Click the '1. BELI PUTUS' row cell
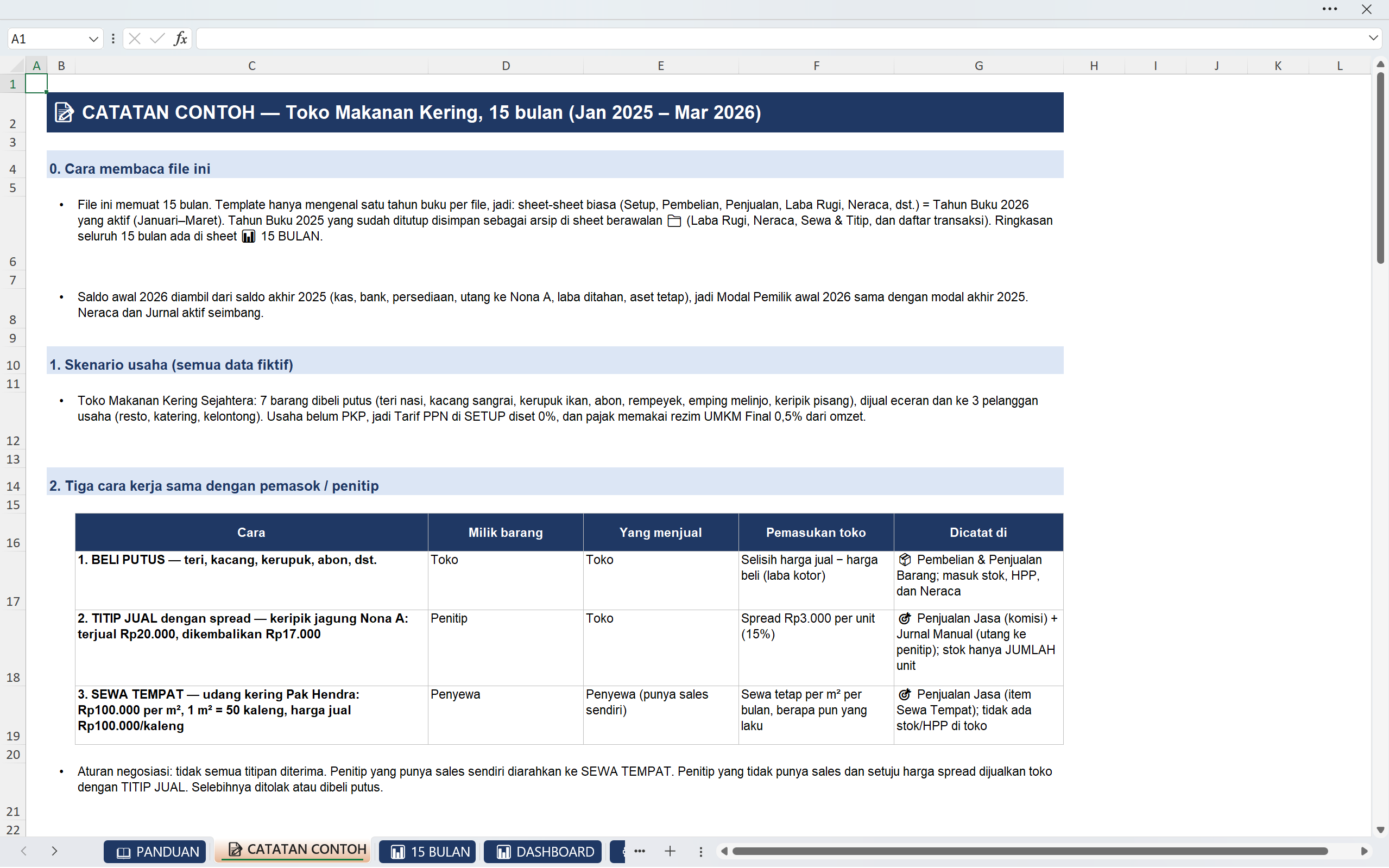1389x868 pixels. pyautogui.click(x=251, y=580)
